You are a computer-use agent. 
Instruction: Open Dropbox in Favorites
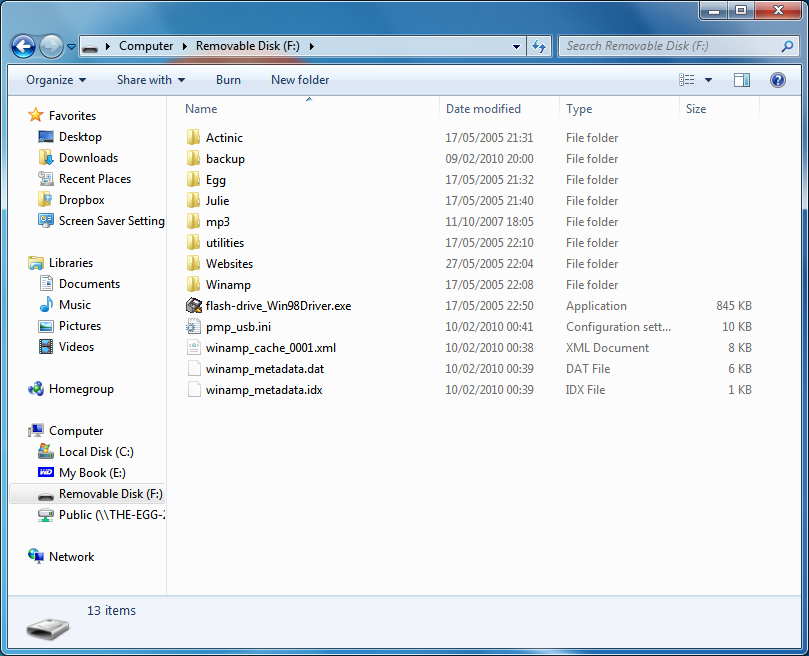[82, 200]
